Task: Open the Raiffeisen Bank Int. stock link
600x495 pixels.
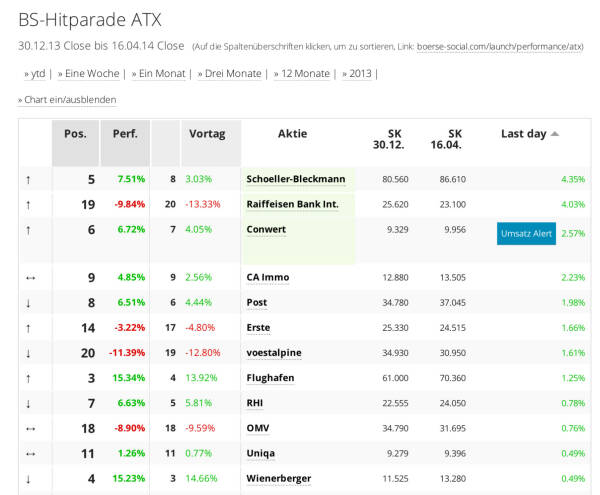Action: coord(292,204)
